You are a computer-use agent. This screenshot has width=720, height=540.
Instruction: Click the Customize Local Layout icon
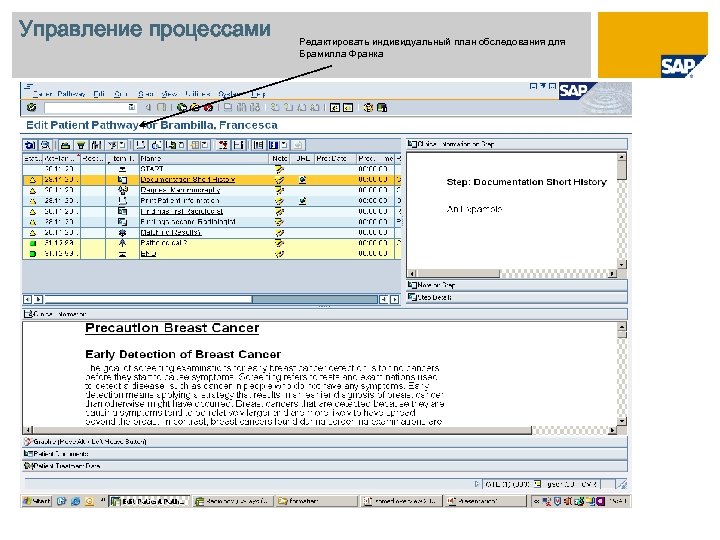pos(382,107)
